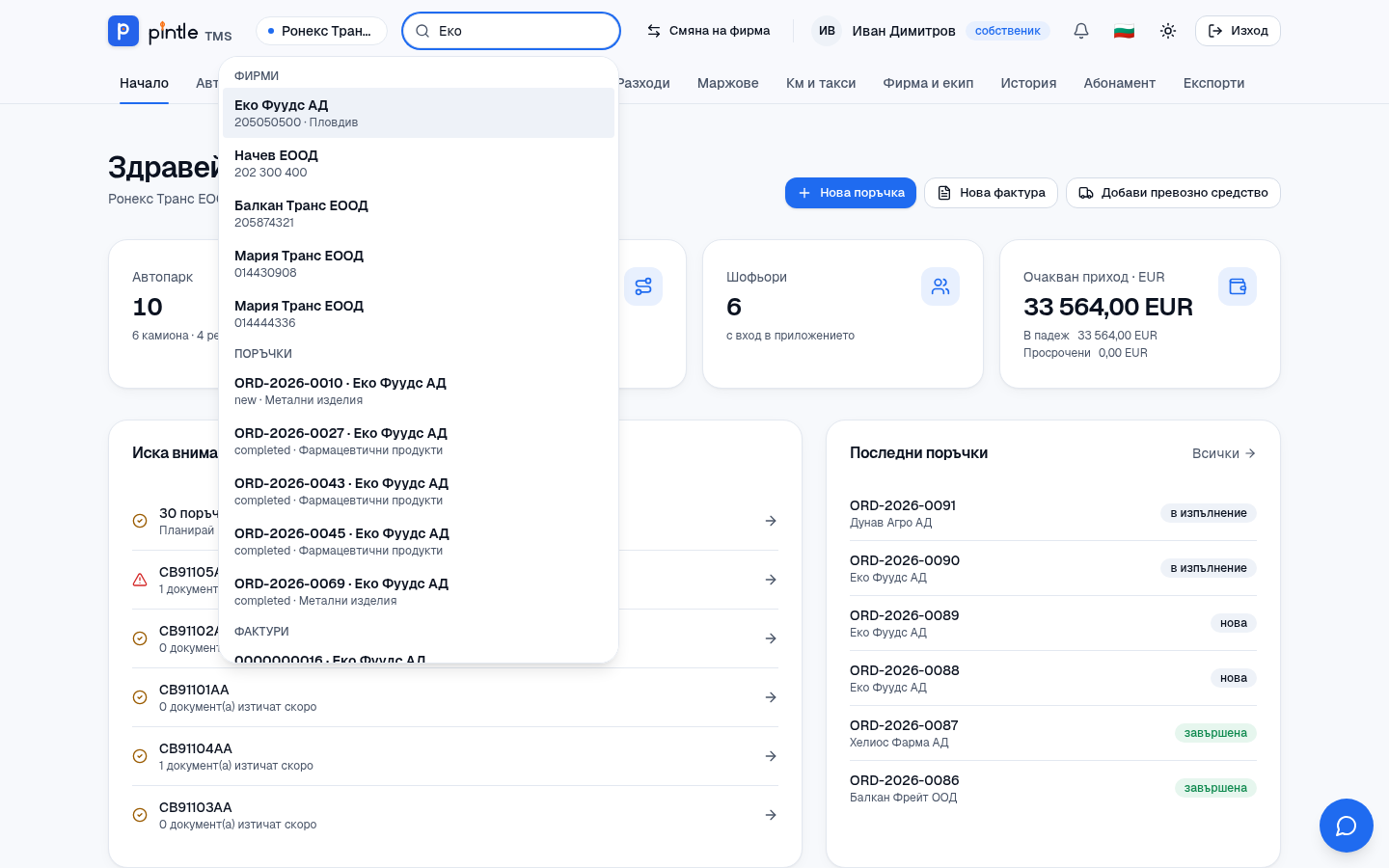Screen dimensions: 1389x868
Task: Open arrow for CB91101AA row
Action: [x=771, y=697]
